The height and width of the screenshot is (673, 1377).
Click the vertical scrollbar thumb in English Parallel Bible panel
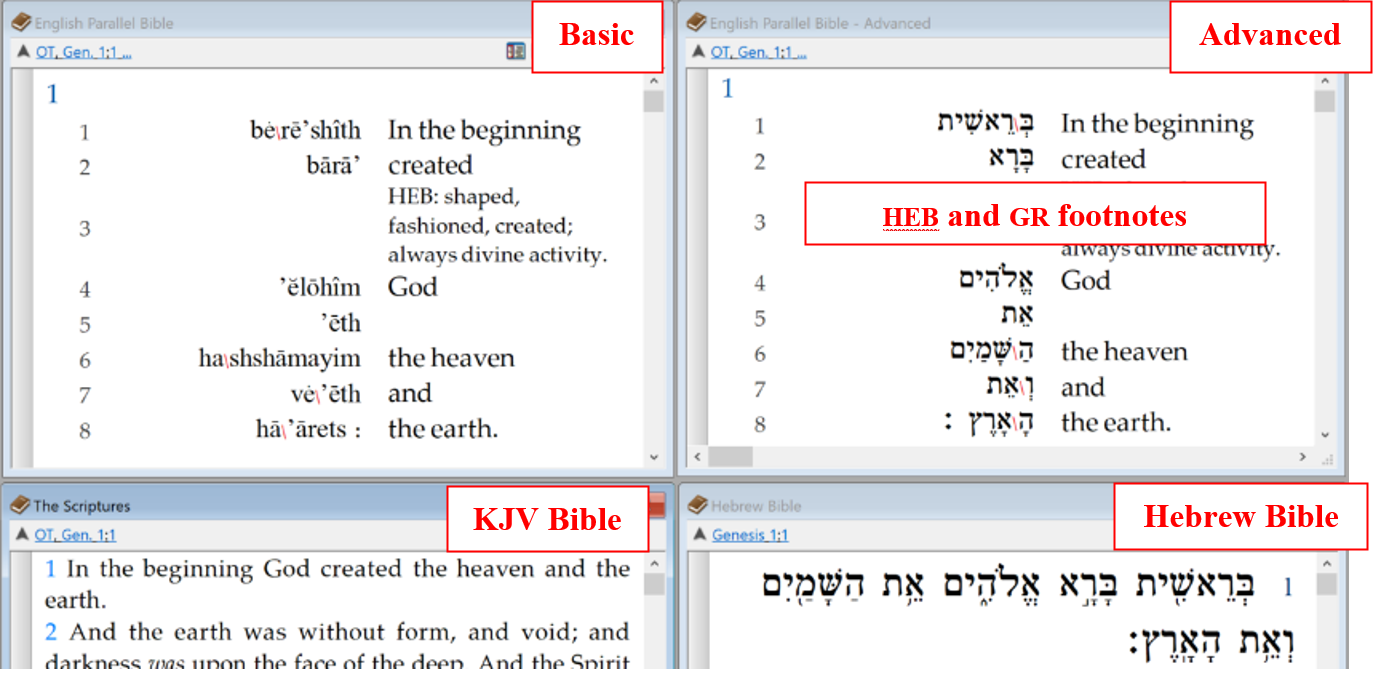click(x=653, y=101)
